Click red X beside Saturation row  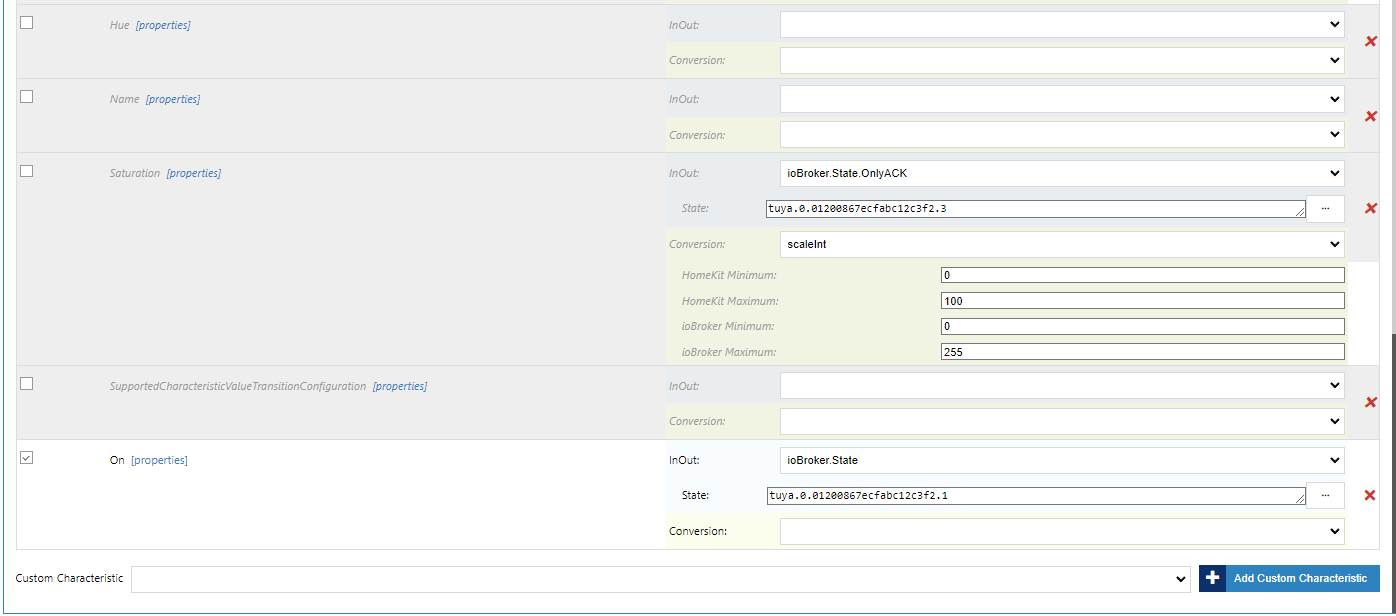(x=1371, y=208)
